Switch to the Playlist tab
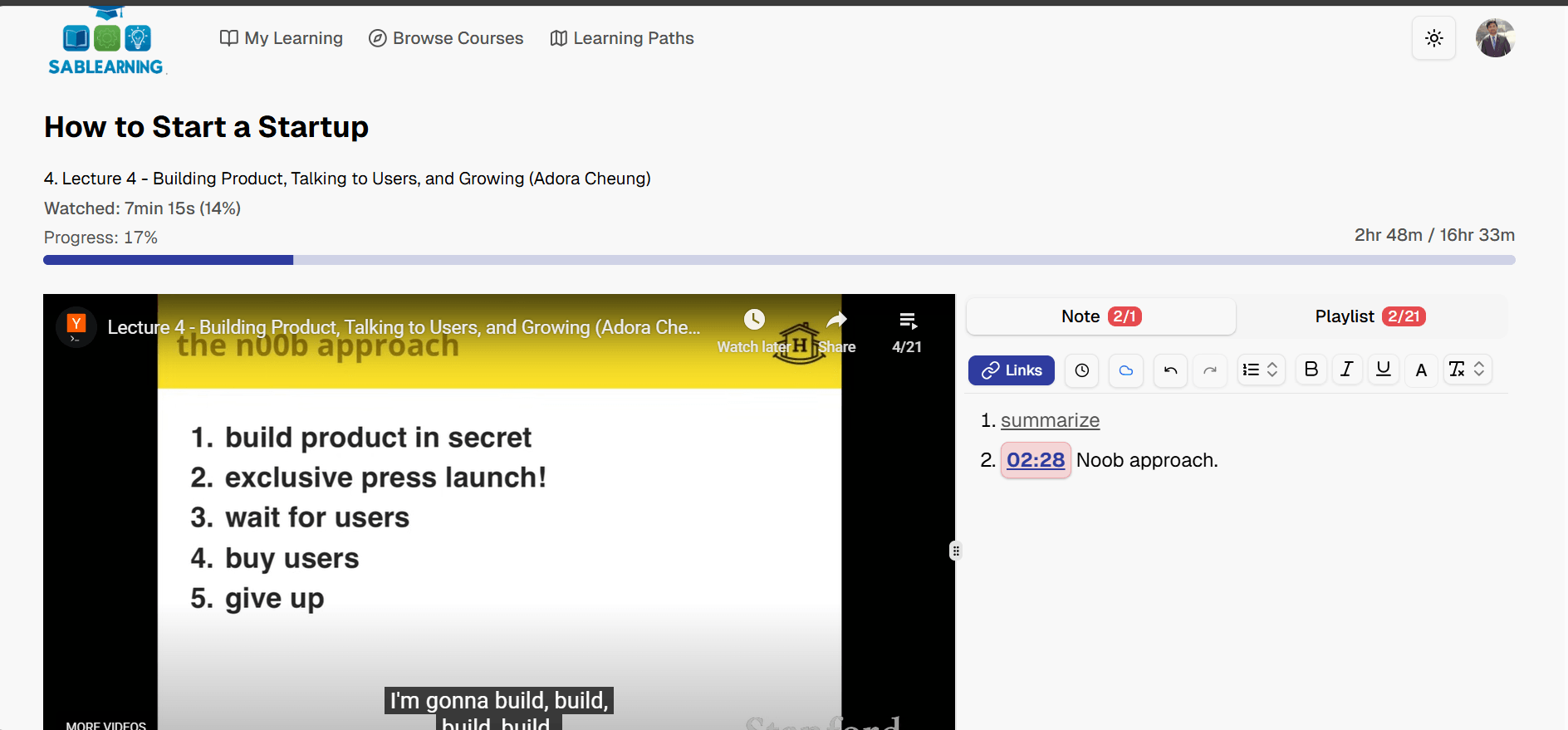 1370,316
